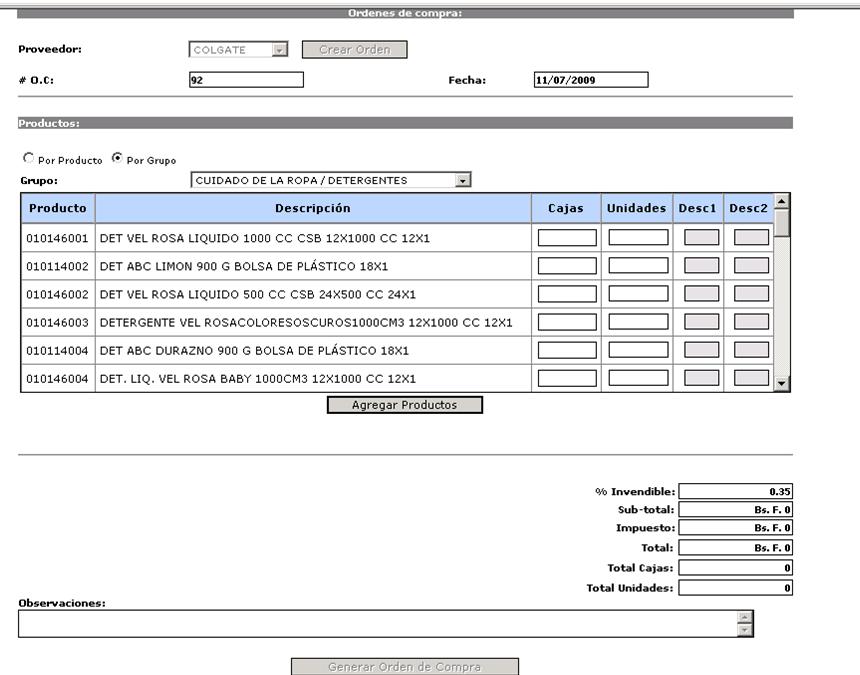Click the Producto column header
The image size is (860, 675).
[58, 208]
